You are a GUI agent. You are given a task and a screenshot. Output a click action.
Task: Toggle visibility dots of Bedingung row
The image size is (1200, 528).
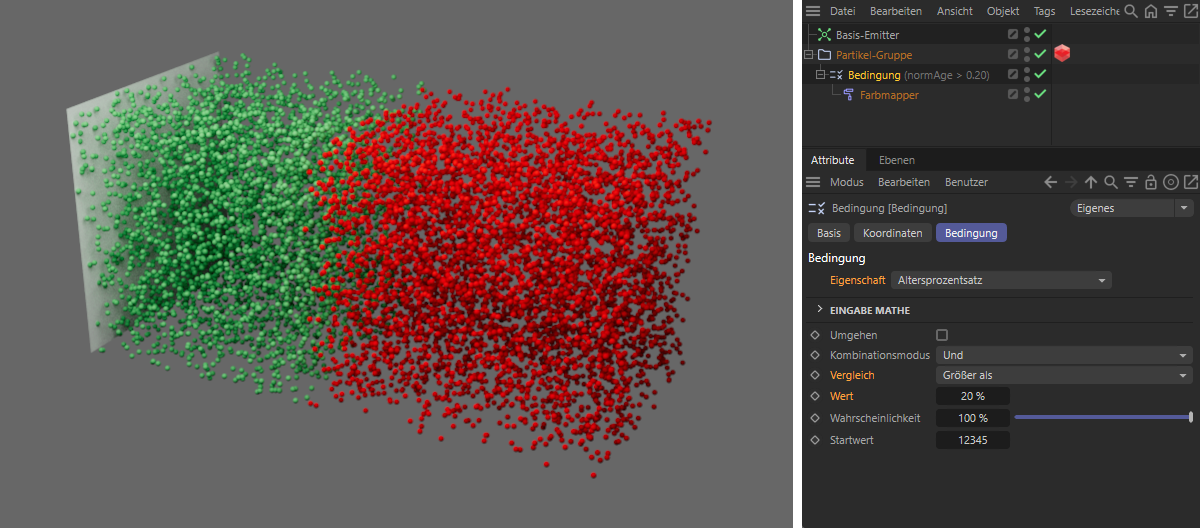coord(1027,74)
